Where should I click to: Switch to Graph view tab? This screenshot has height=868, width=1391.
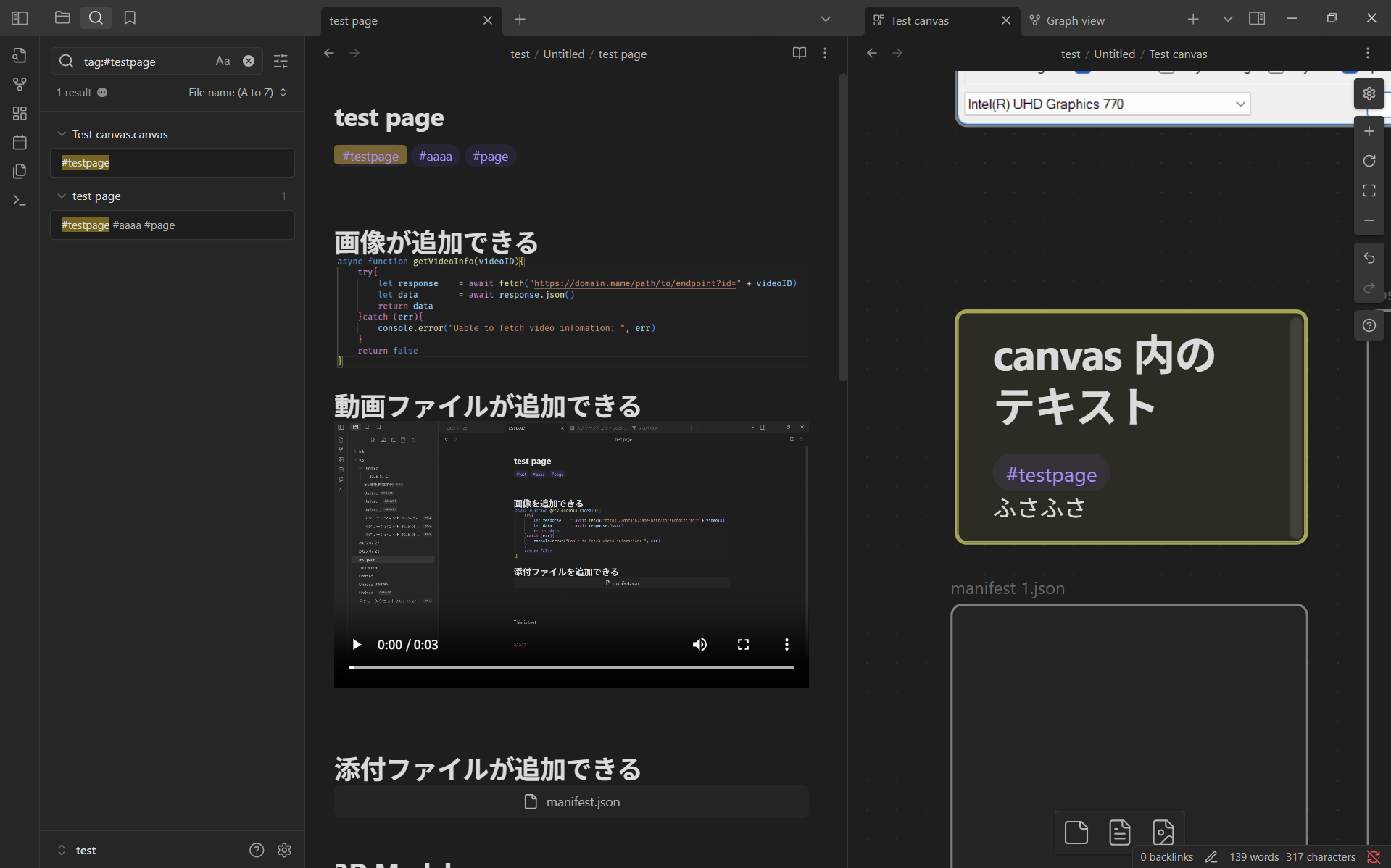point(1075,21)
